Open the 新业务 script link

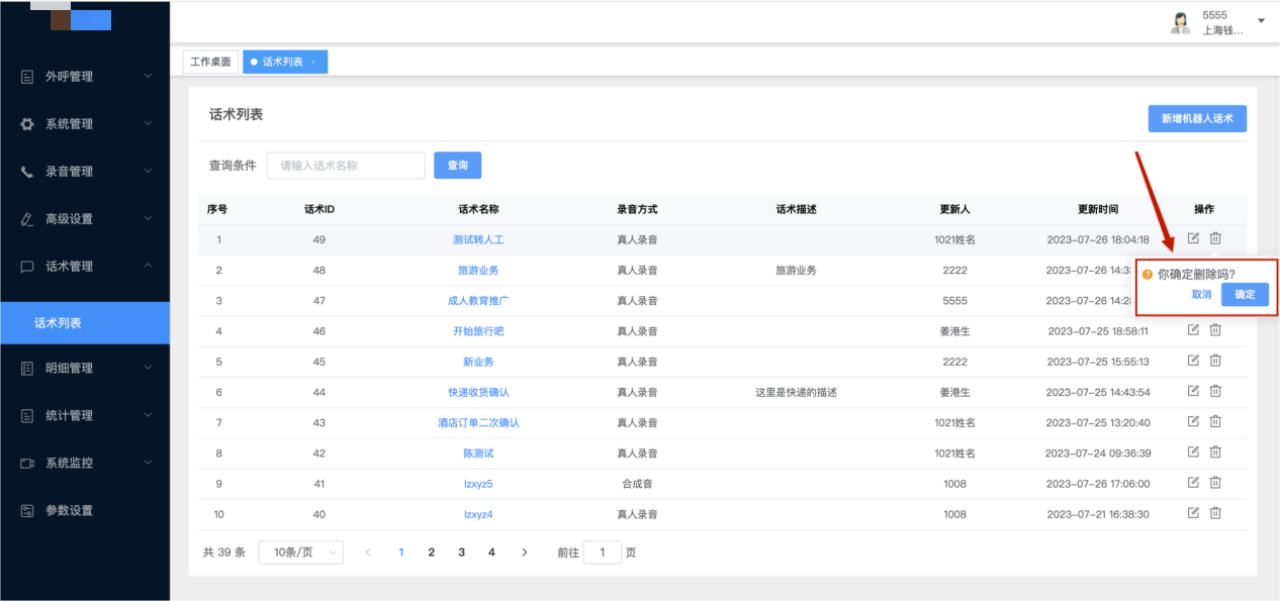click(x=478, y=361)
